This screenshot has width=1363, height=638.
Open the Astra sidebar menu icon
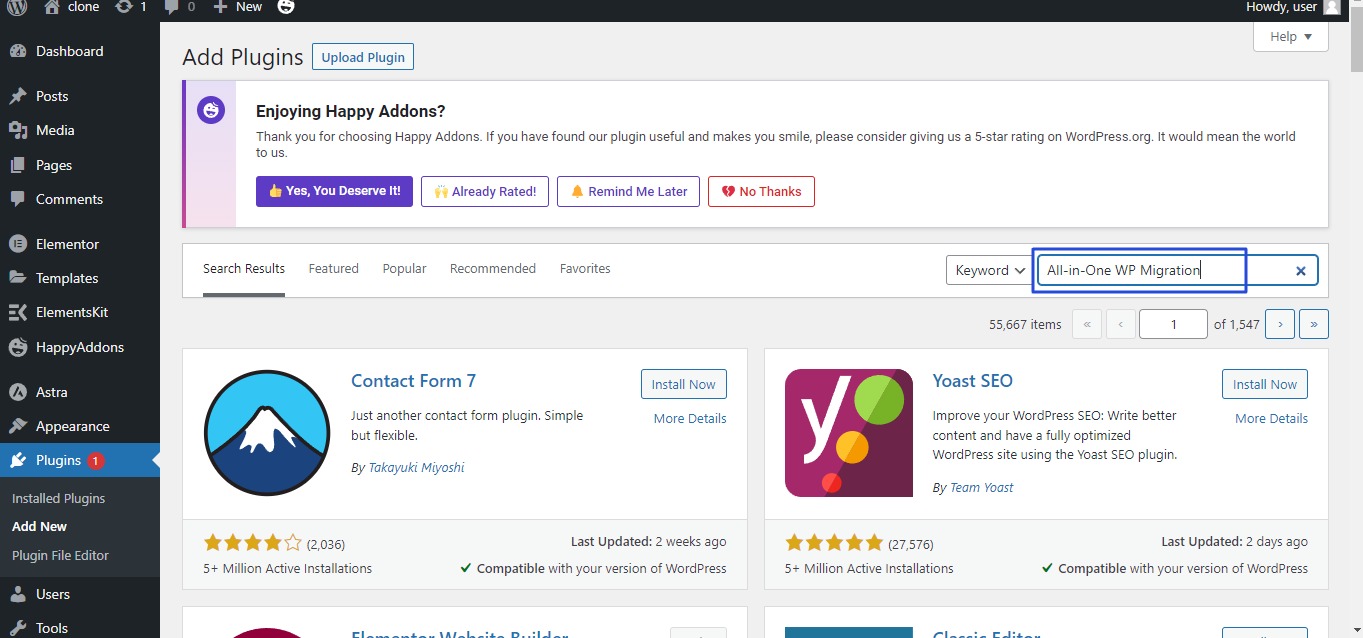[x=17, y=392]
